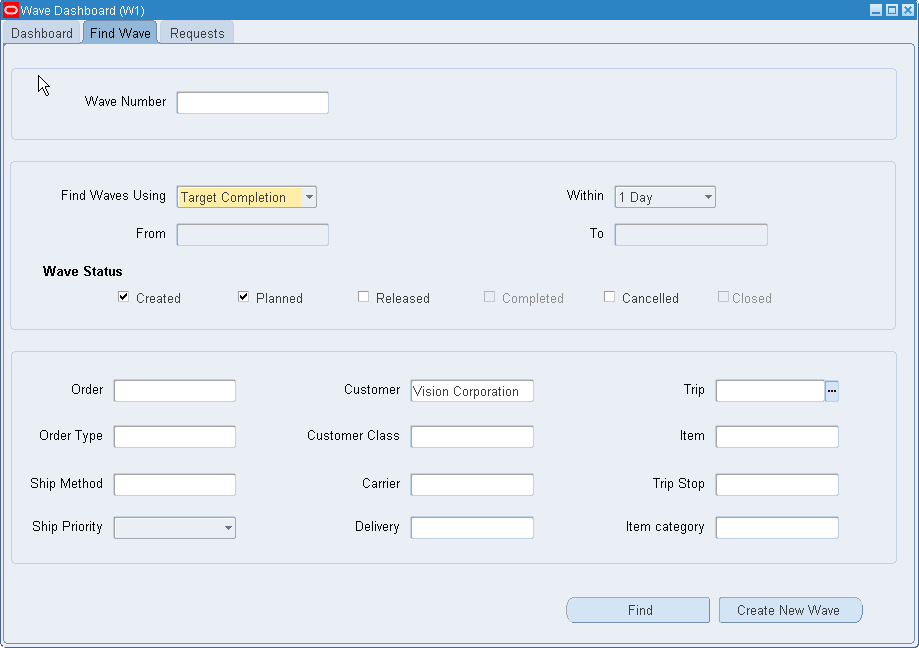Image resolution: width=919 pixels, height=648 pixels.
Task: Close the Wave Dashboard window
Action: [x=907, y=10]
